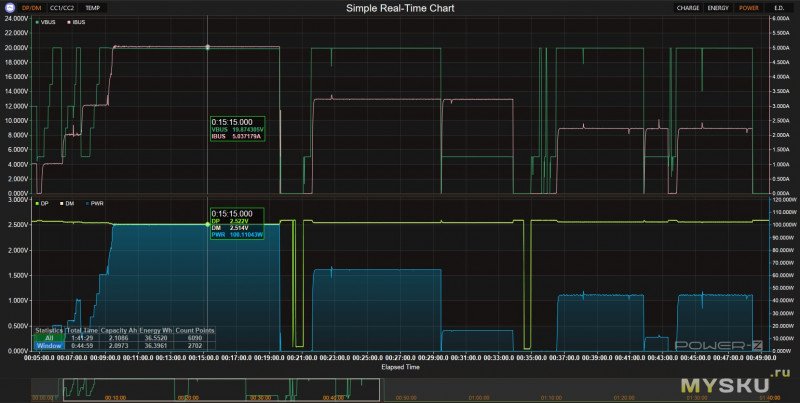The height and width of the screenshot is (403, 800).
Task: Select the POWER tab
Action: pos(748,8)
